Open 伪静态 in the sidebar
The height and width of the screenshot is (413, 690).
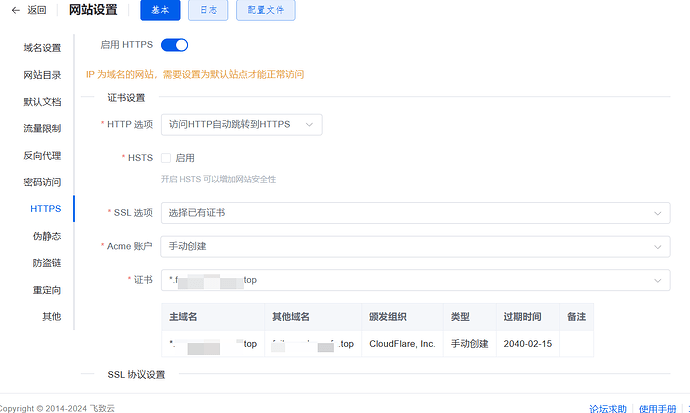tap(47, 236)
